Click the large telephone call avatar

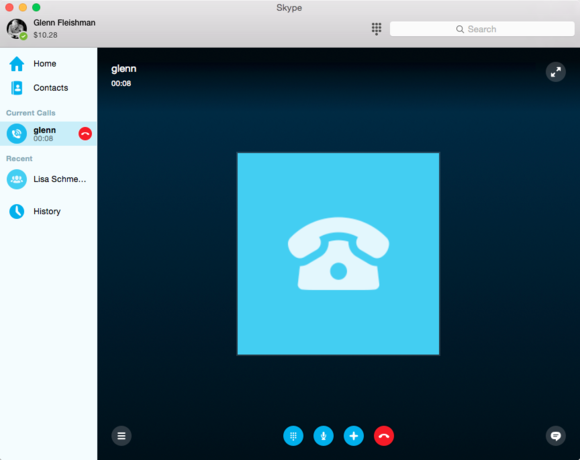click(338, 254)
